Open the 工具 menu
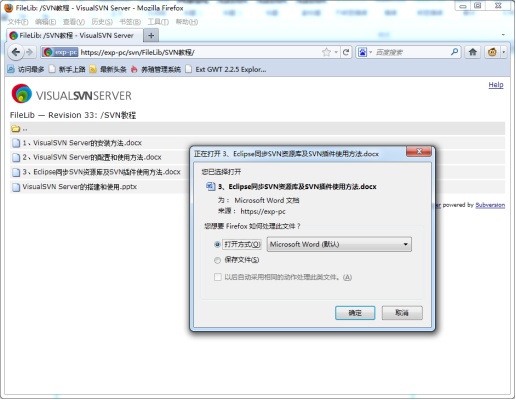This screenshot has height=400, width=516. (x=158, y=22)
